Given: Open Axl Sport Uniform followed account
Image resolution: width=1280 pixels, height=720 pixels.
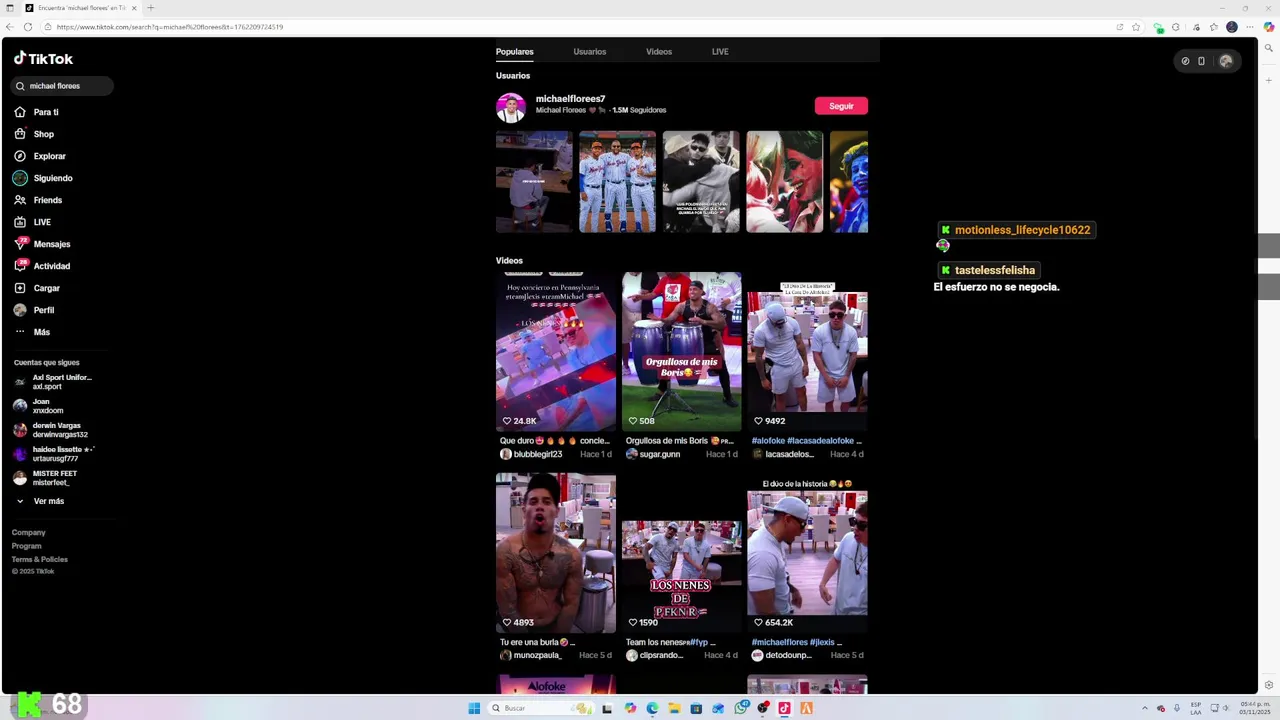Looking at the screenshot, I should click(52, 382).
